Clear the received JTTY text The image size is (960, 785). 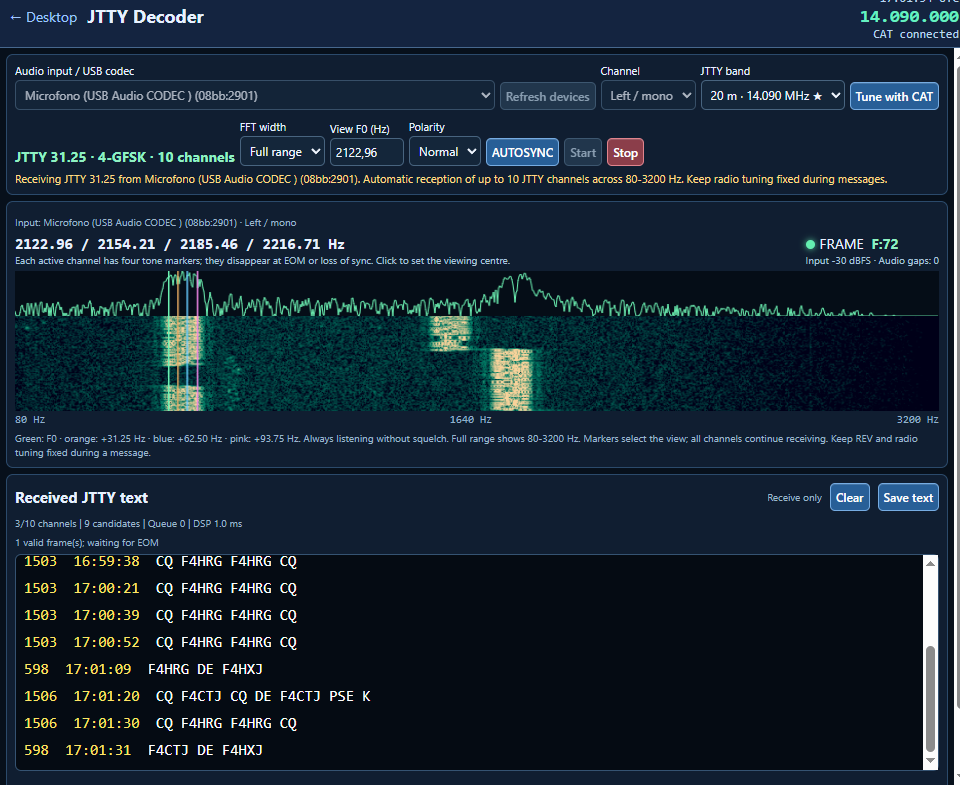tap(849, 497)
